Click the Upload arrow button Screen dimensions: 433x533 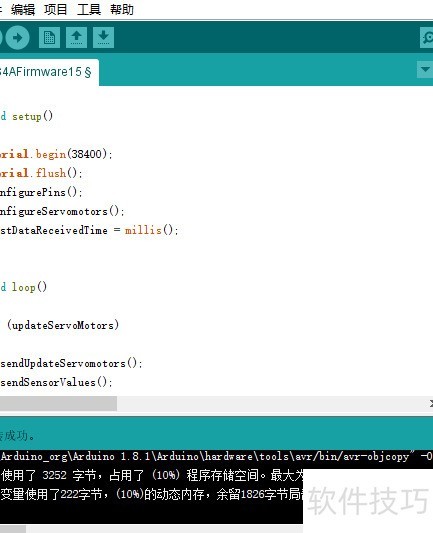(x=17, y=37)
